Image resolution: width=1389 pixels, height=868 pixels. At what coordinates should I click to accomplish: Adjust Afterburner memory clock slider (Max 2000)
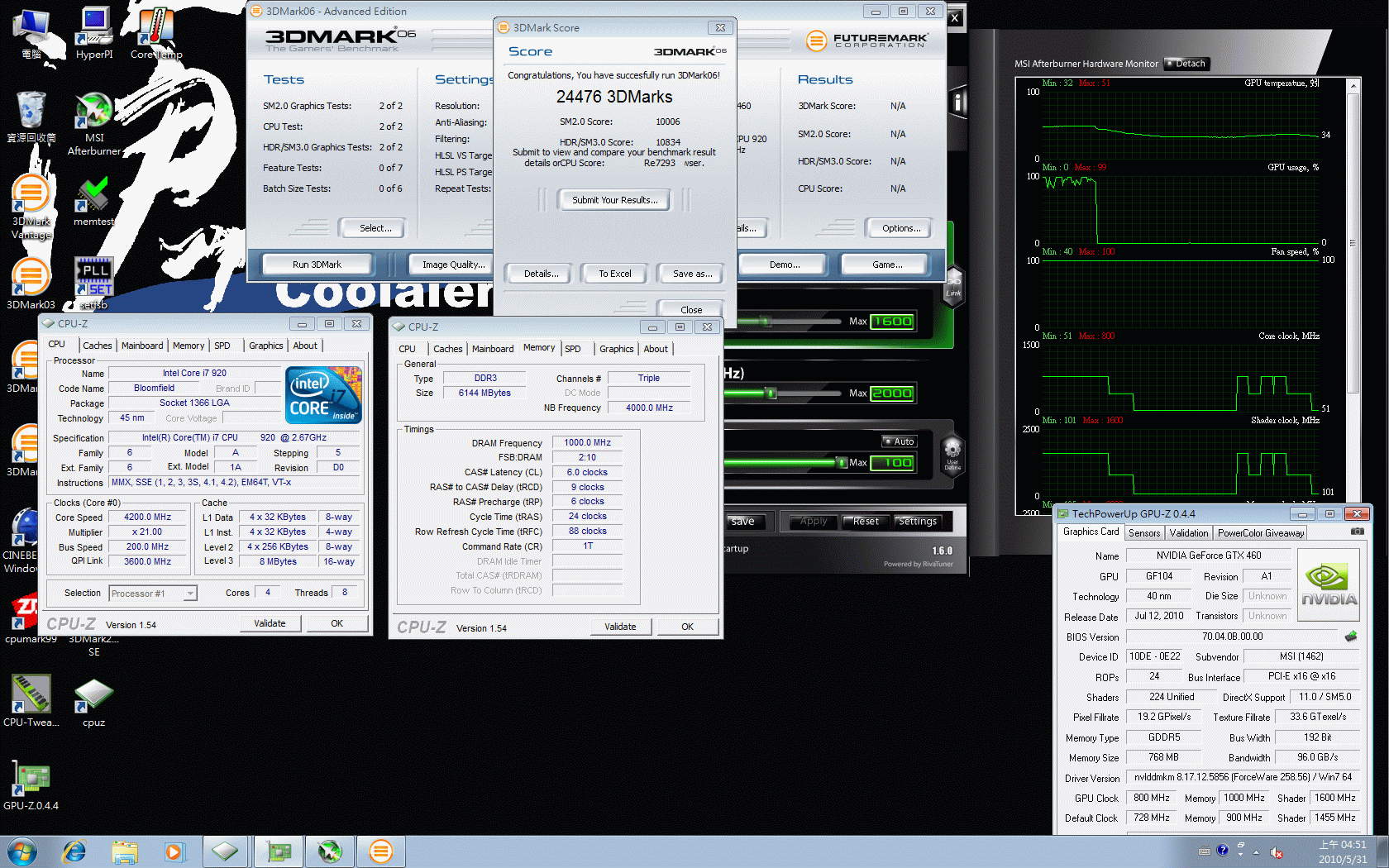click(x=771, y=393)
